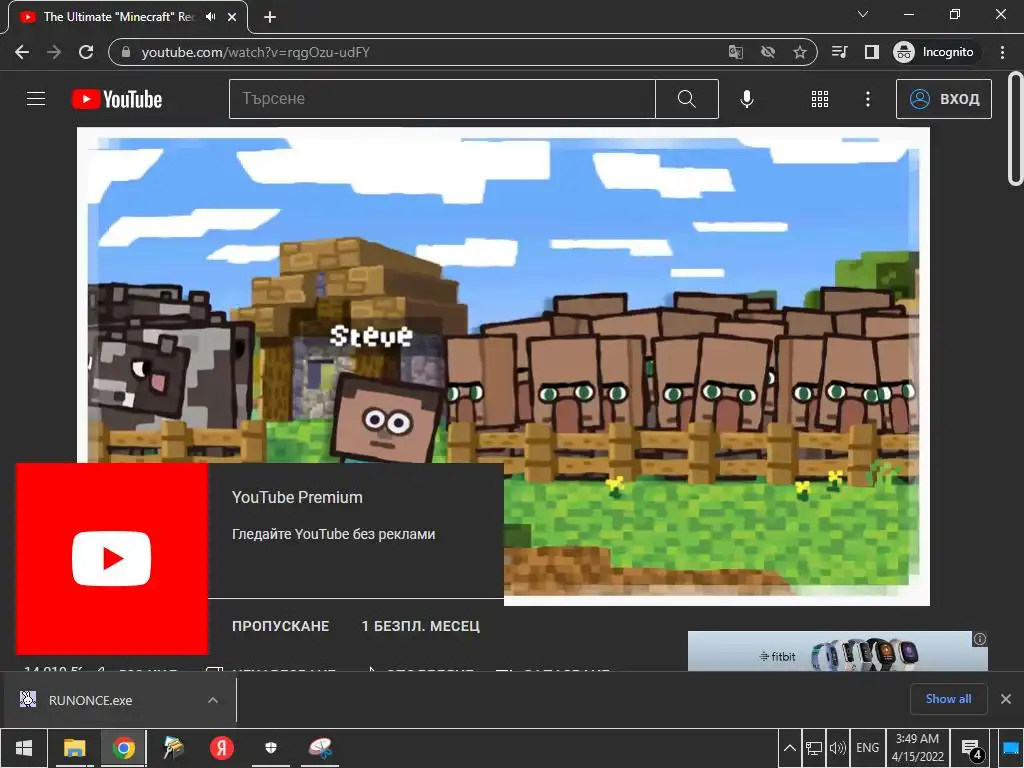Open Chrome's three-dot menu
Viewport: 1024px width, 768px height.
point(1002,52)
